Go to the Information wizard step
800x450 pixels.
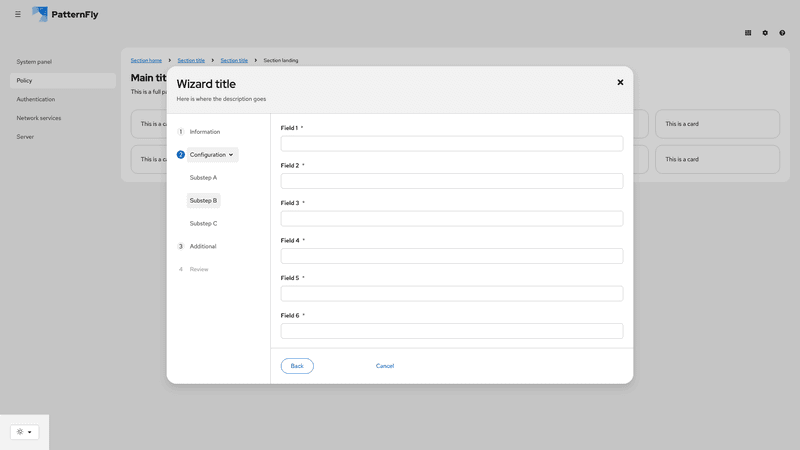coord(205,132)
